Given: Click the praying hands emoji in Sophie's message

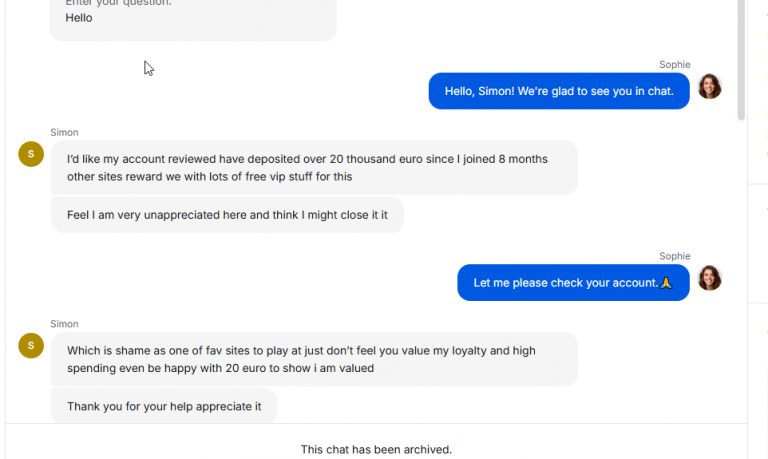Looking at the screenshot, I should click(x=666, y=283).
